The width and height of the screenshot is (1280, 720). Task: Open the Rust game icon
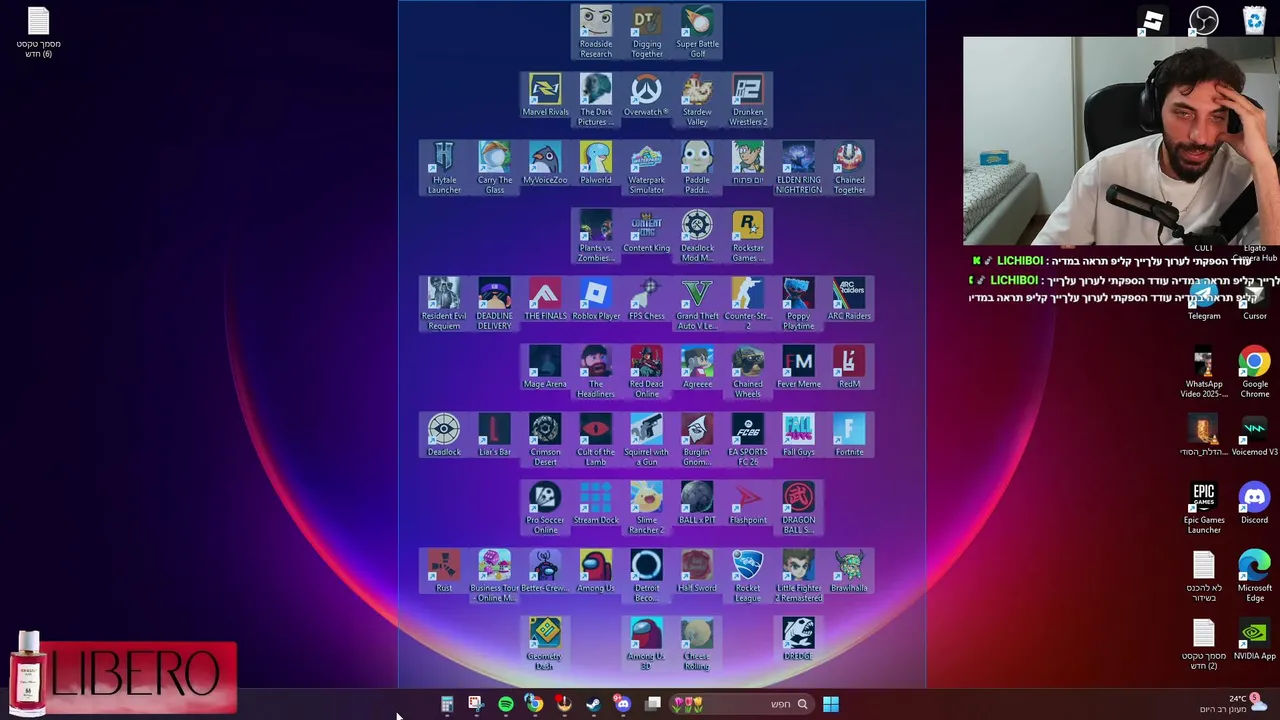444,571
